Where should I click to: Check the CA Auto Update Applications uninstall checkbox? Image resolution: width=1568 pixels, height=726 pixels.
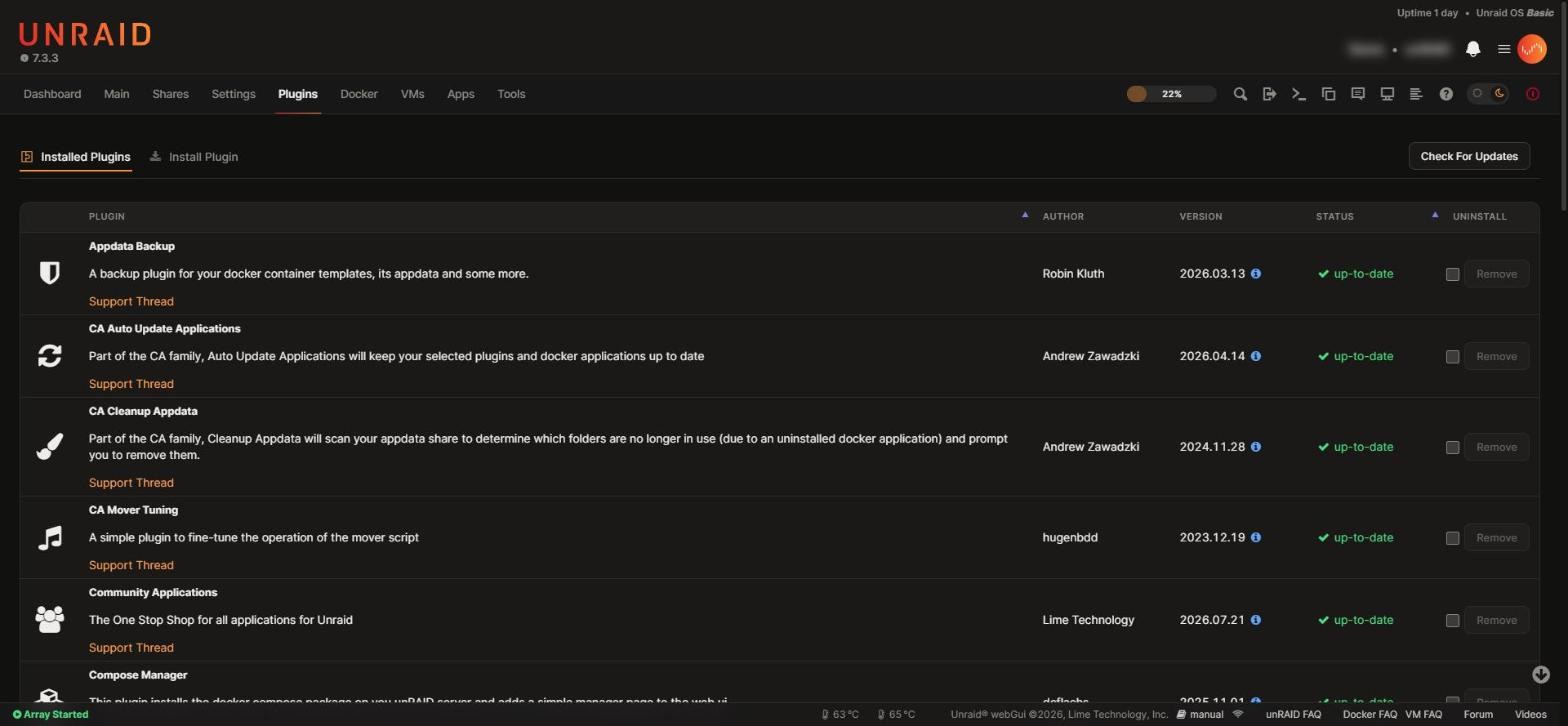pyautogui.click(x=1453, y=357)
